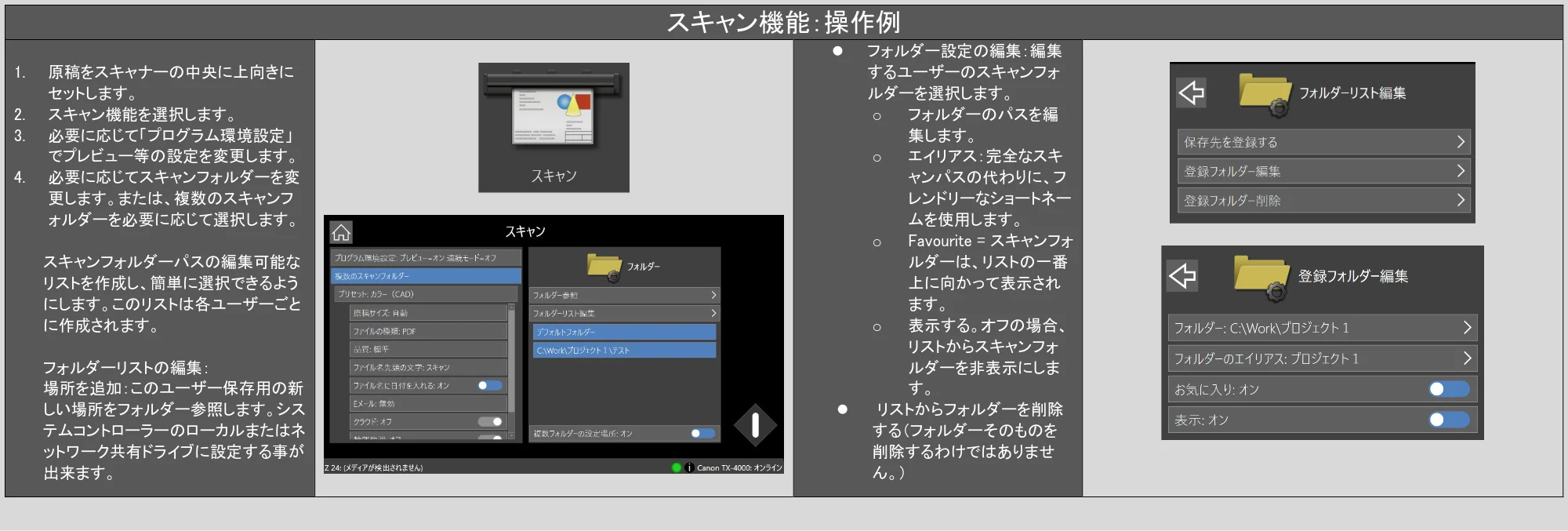
Task: Edit ファイル名先頭の文字: スキャン
Action: [428, 367]
